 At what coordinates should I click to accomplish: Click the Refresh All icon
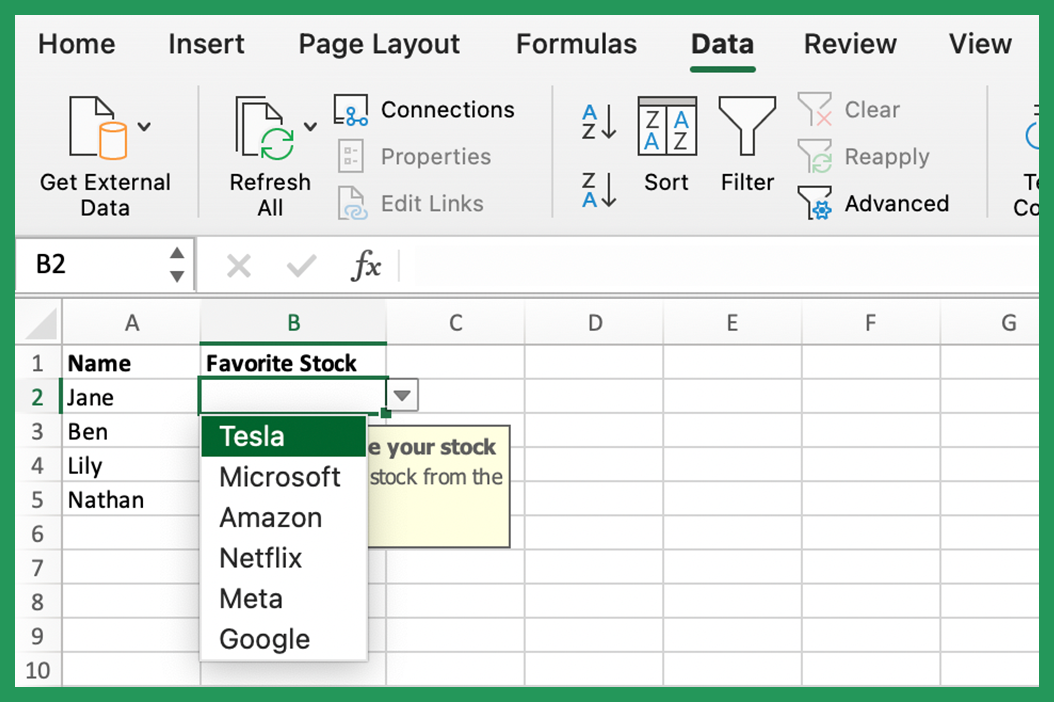(265, 128)
